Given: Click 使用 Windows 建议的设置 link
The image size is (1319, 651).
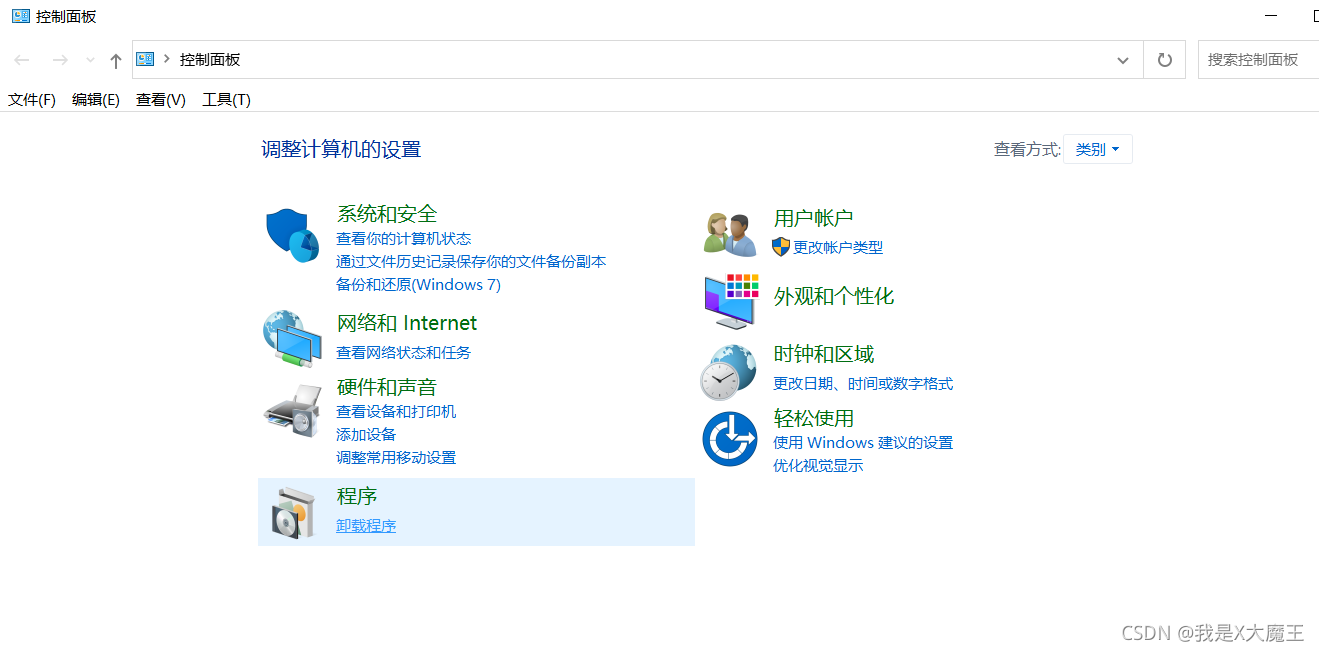Looking at the screenshot, I should coord(863,442).
